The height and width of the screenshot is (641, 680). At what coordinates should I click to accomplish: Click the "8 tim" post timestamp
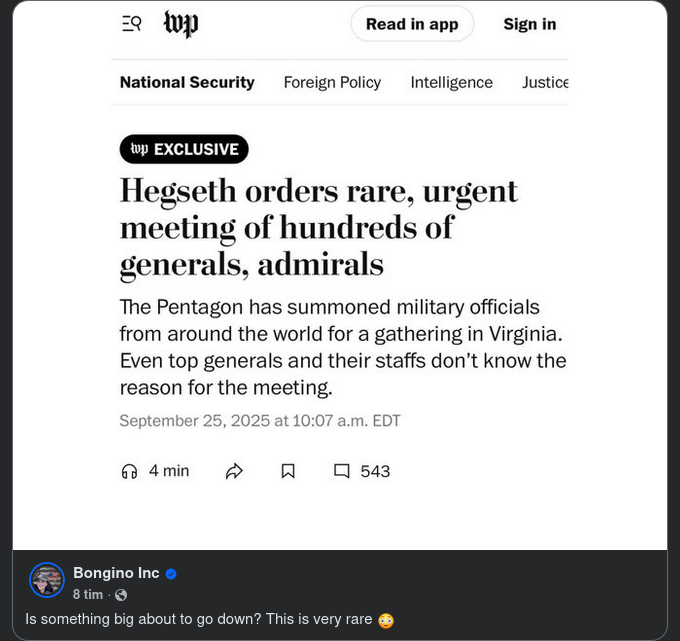[x=88, y=595]
